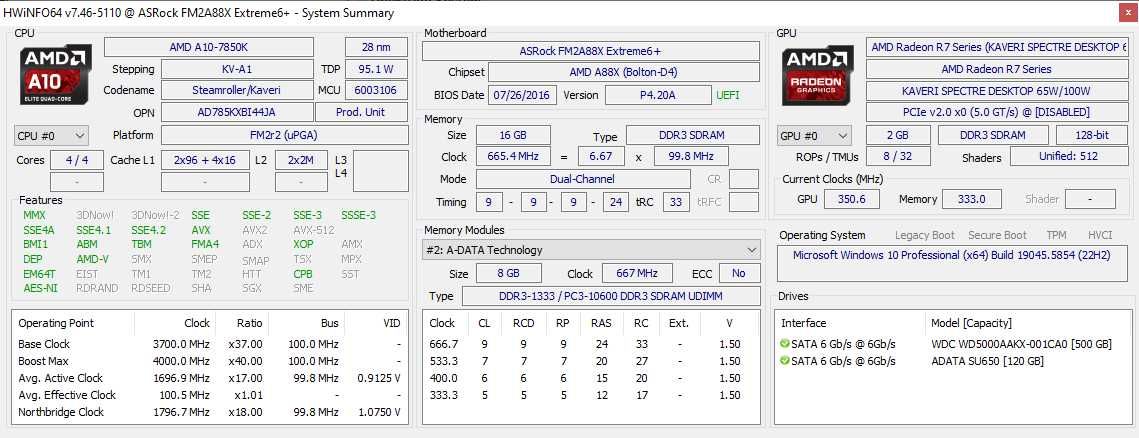Click green status icon for WDC drive
Viewport: 1139px width, 438px height.
pos(784,344)
